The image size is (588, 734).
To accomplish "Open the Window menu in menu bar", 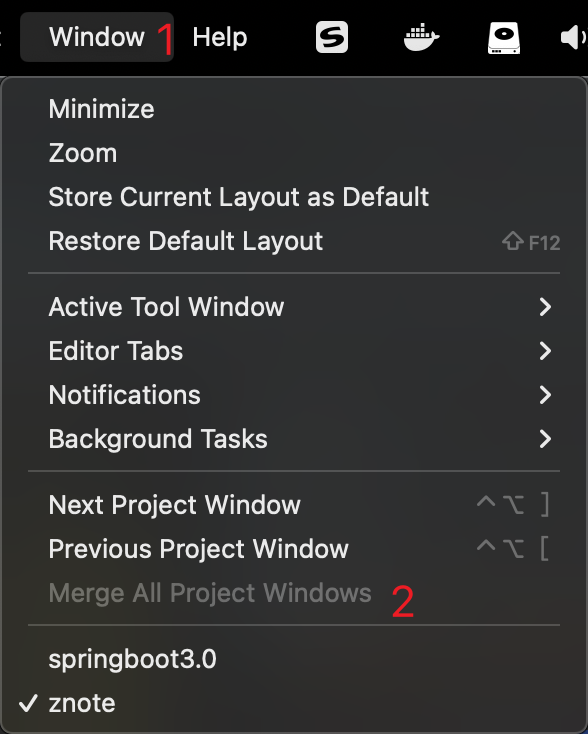I will point(97,37).
